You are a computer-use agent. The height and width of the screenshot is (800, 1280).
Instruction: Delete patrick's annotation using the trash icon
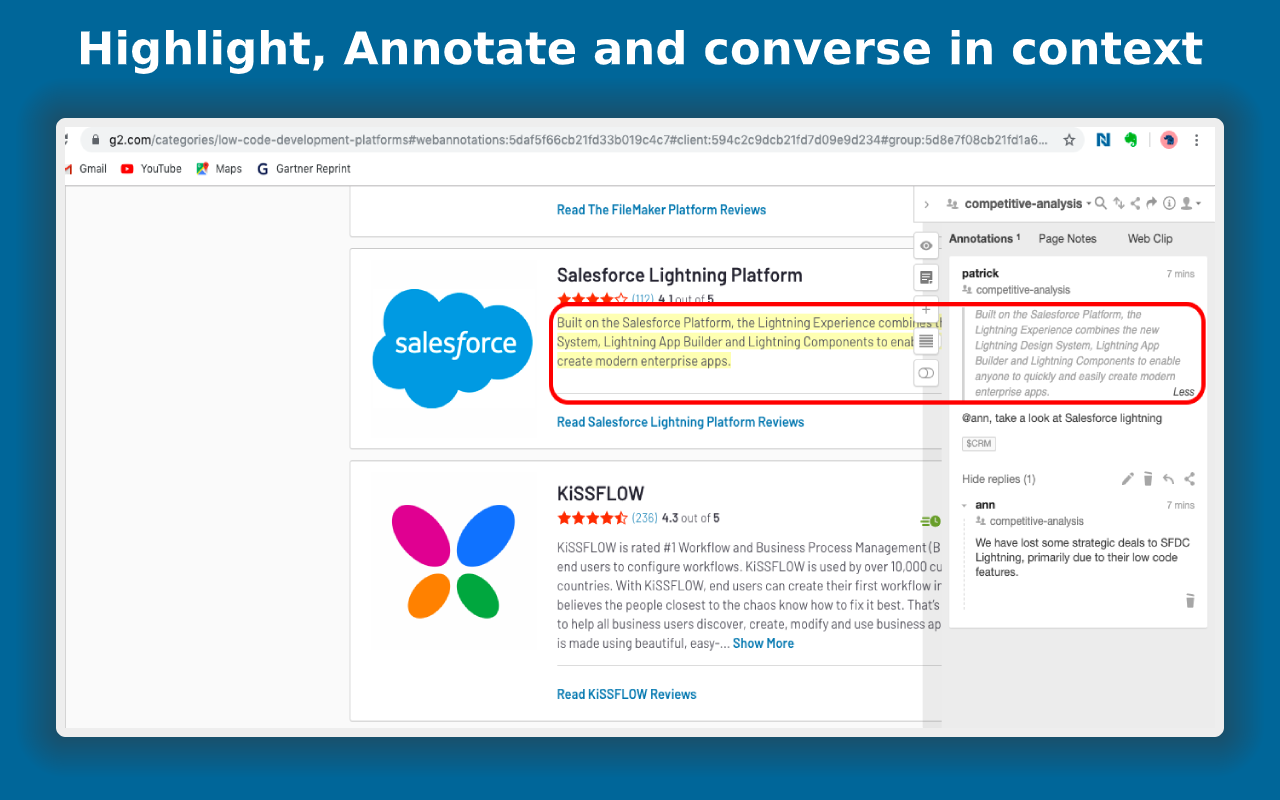[1147, 479]
